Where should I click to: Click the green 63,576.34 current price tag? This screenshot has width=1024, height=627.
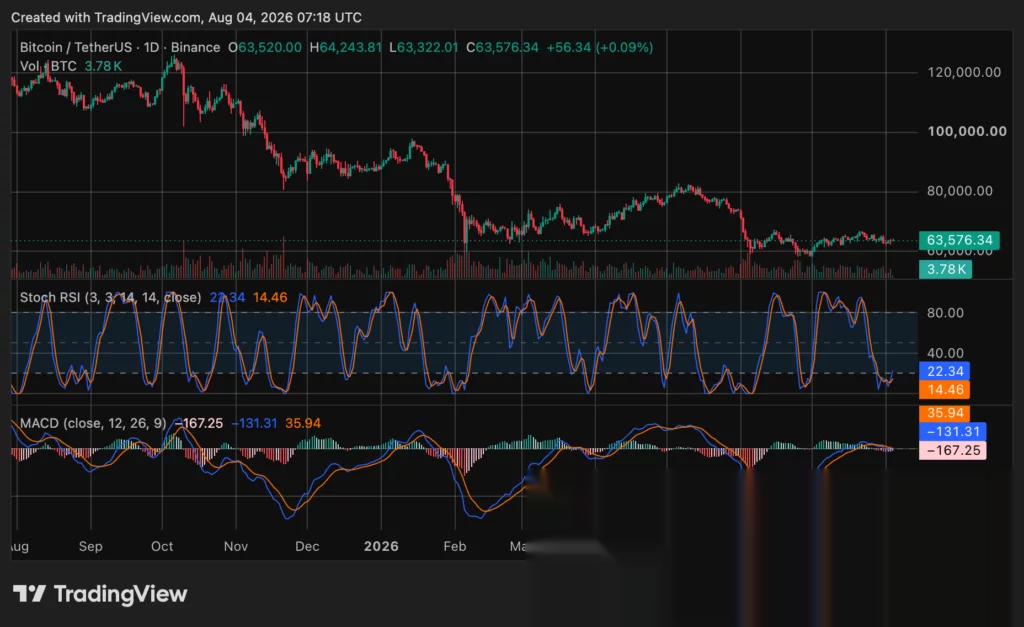point(959,240)
